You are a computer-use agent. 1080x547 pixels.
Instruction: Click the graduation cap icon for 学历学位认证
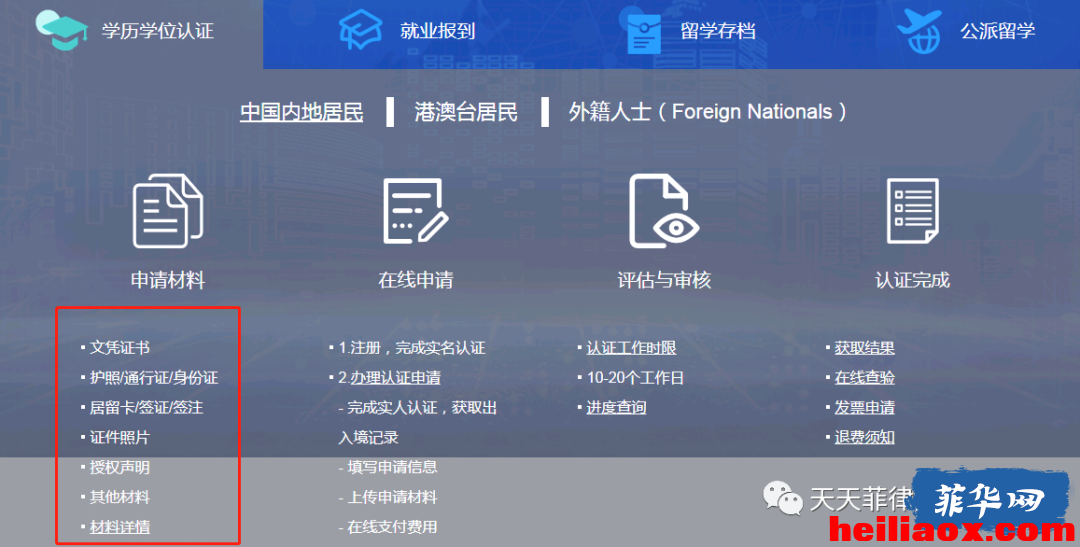click(x=61, y=30)
